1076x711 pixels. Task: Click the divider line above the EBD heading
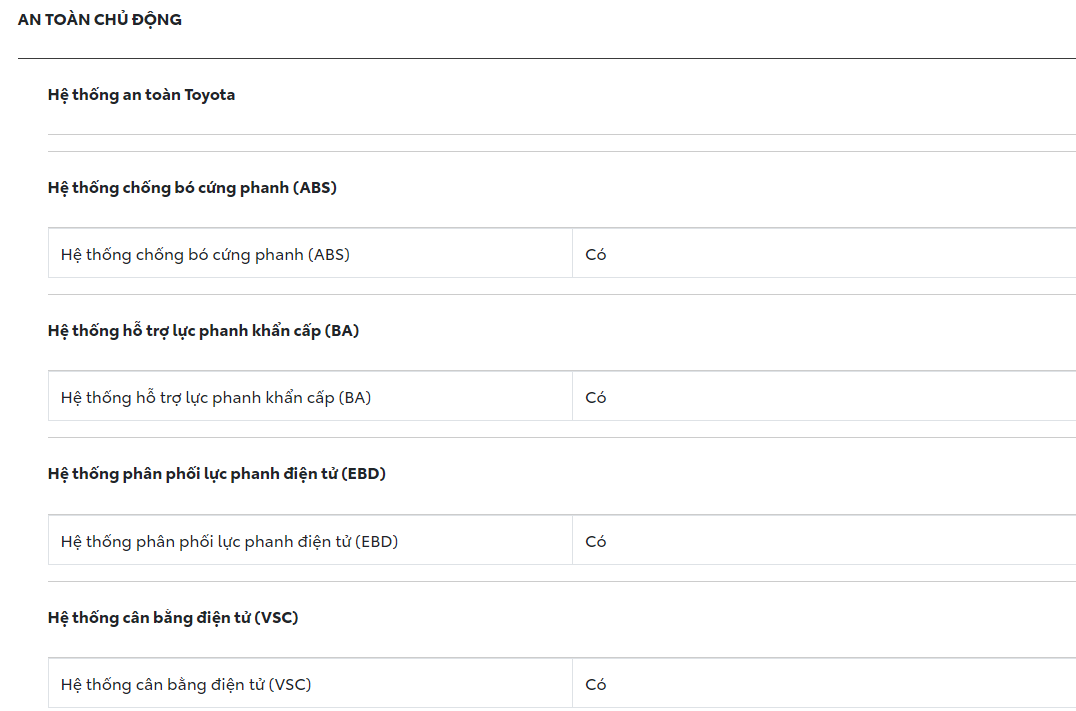[561, 438]
